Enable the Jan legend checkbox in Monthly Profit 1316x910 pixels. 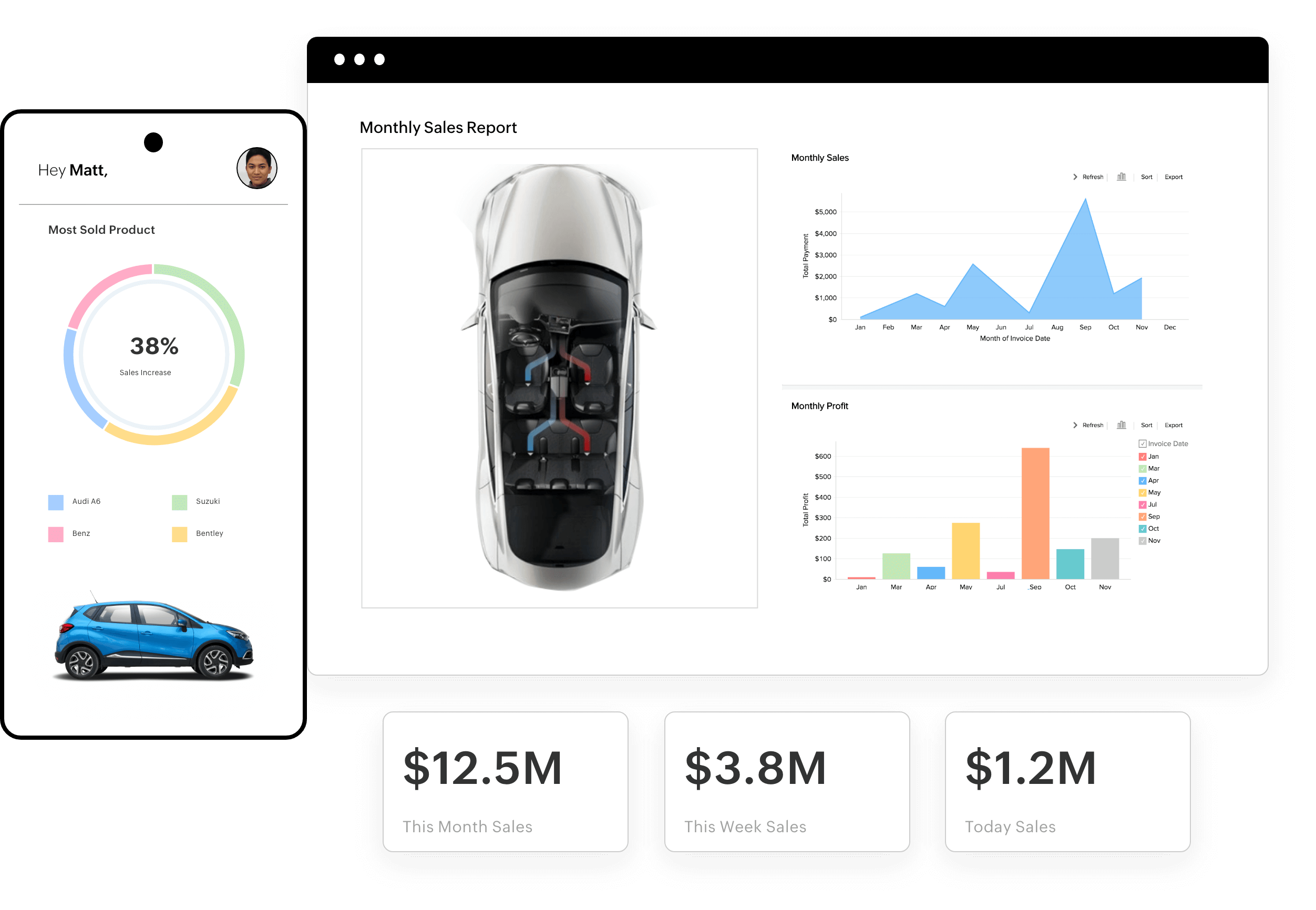pos(1142,457)
